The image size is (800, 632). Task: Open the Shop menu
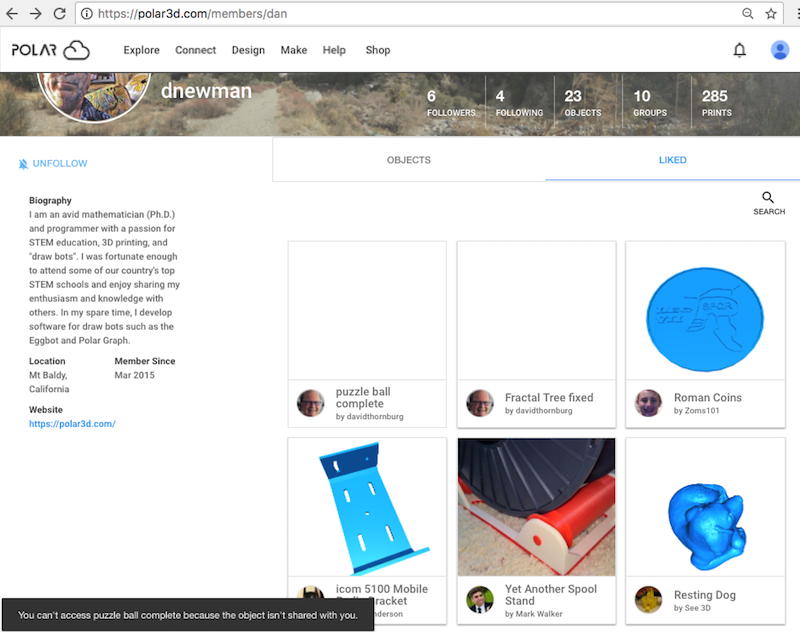click(378, 50)
